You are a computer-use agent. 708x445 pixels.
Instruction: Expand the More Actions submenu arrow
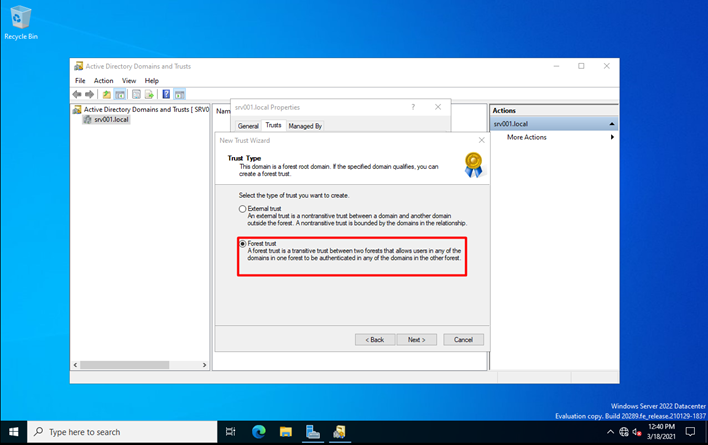pyautogui.click(x=612, y=137)
